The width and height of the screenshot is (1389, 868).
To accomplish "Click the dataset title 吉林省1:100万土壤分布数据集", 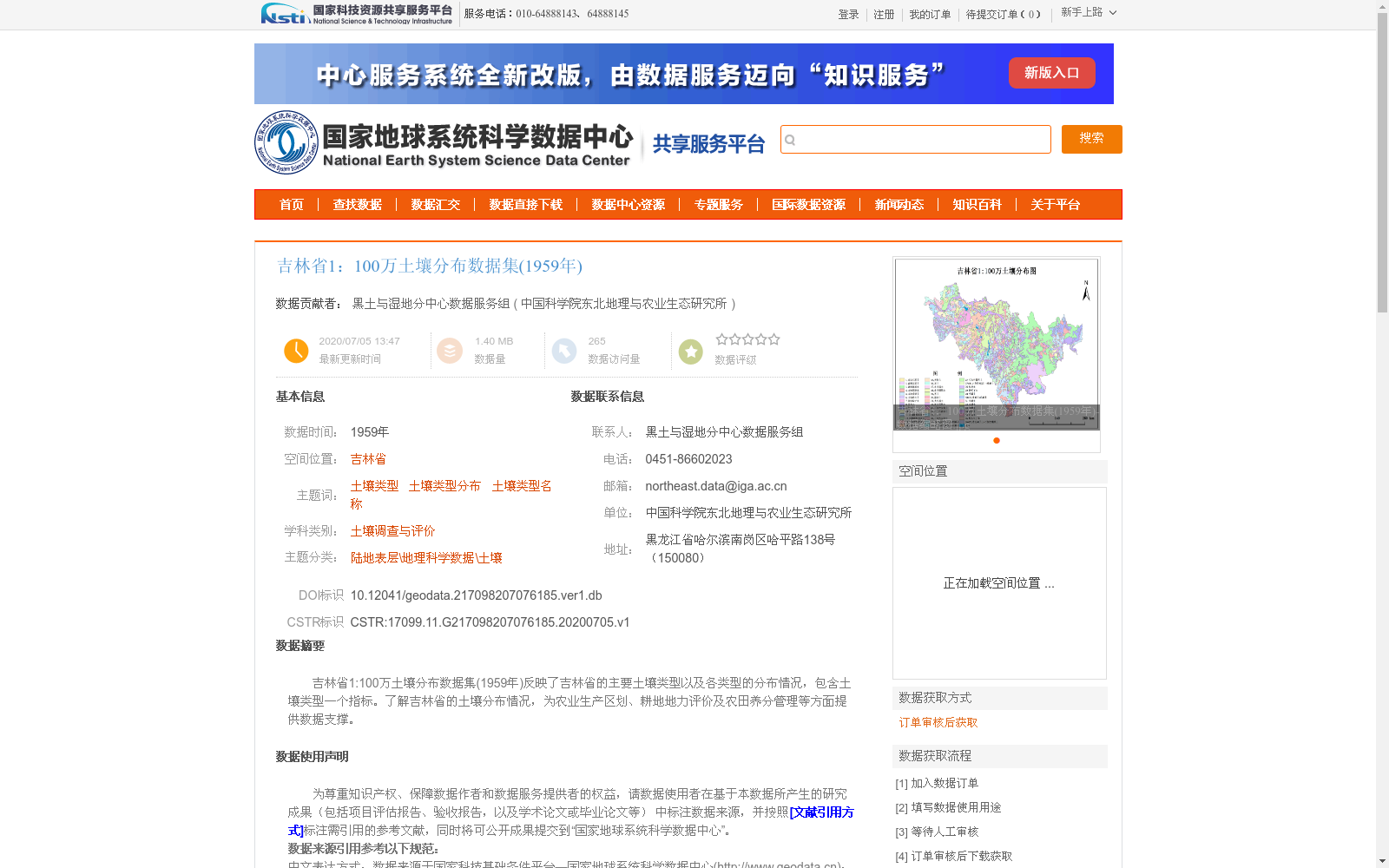I will point(430,266).
